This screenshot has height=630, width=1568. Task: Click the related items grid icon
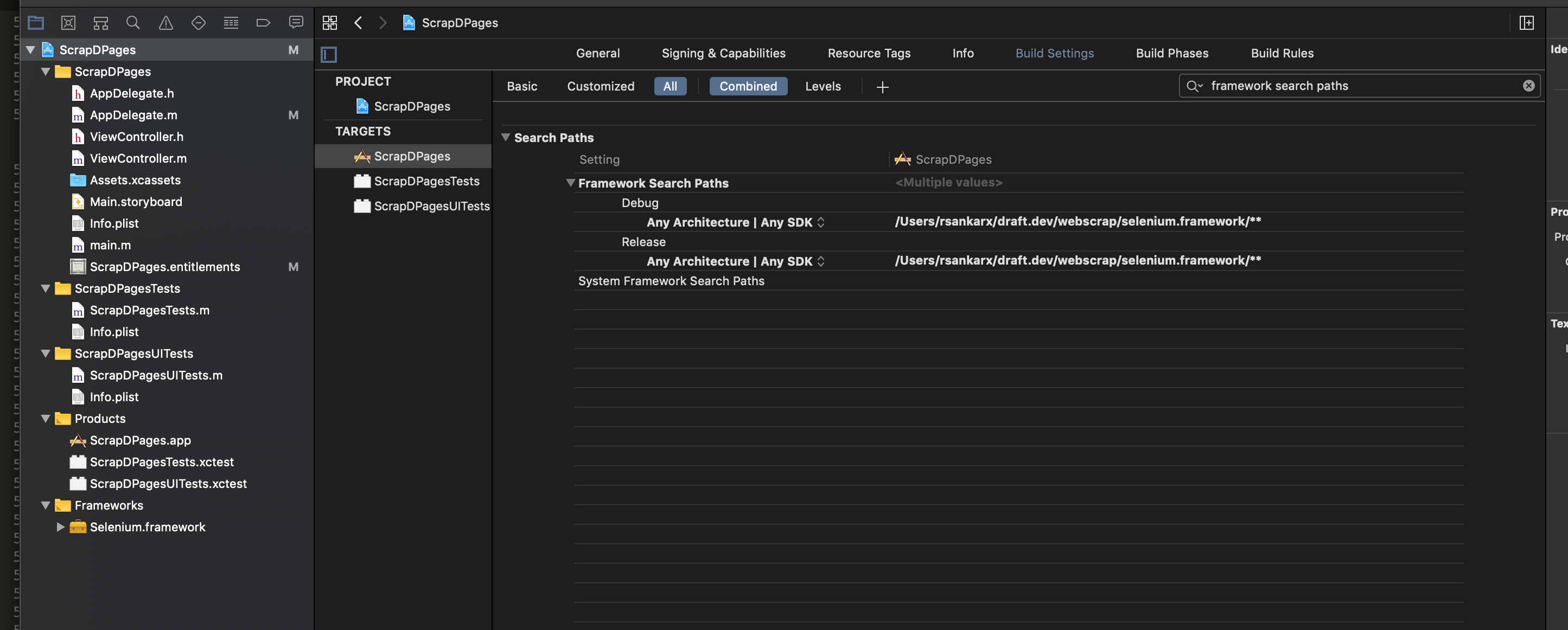coord(330,23)
